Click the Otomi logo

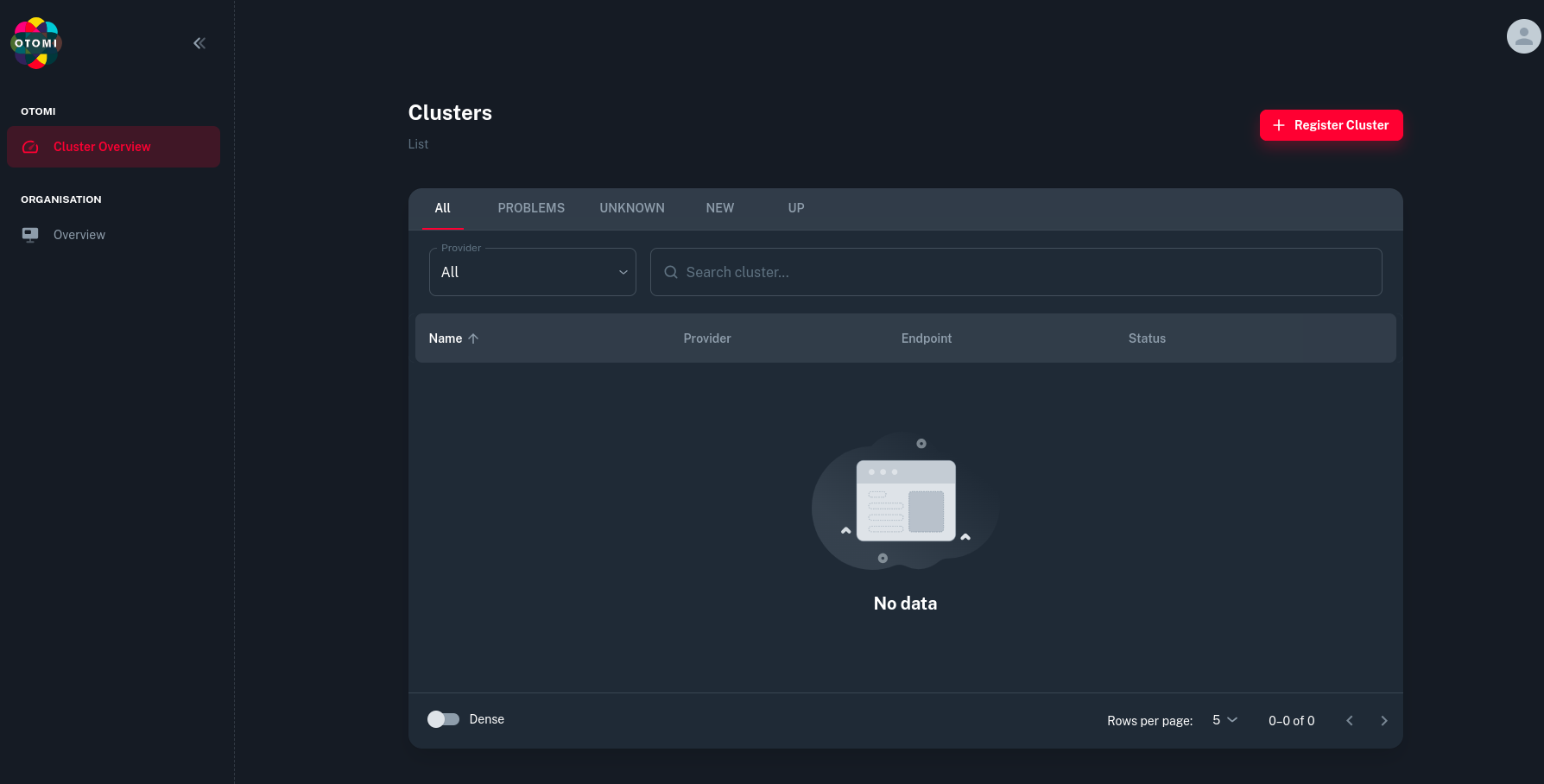(36, 43)
